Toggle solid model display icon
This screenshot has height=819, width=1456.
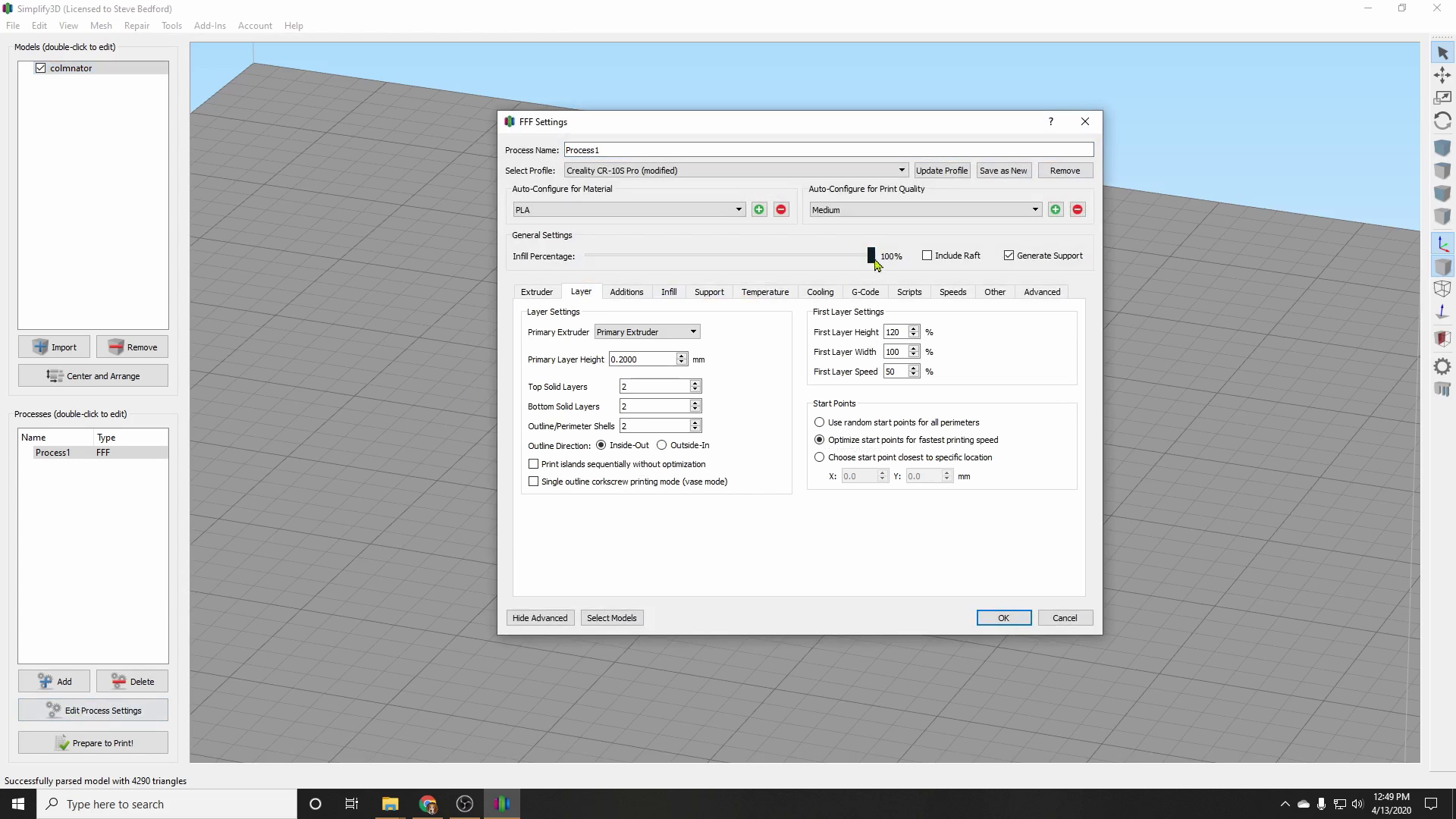tap(1442, 267)
